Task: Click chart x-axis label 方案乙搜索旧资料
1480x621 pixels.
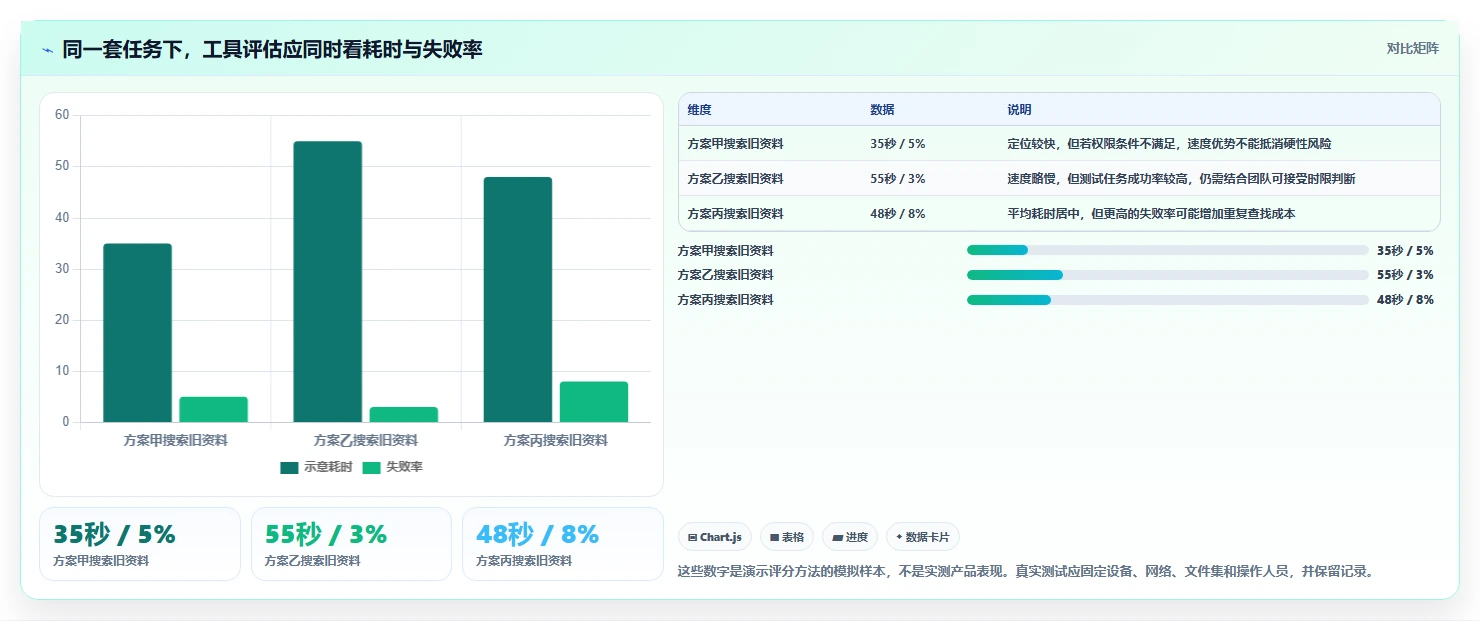Action: 365,440
